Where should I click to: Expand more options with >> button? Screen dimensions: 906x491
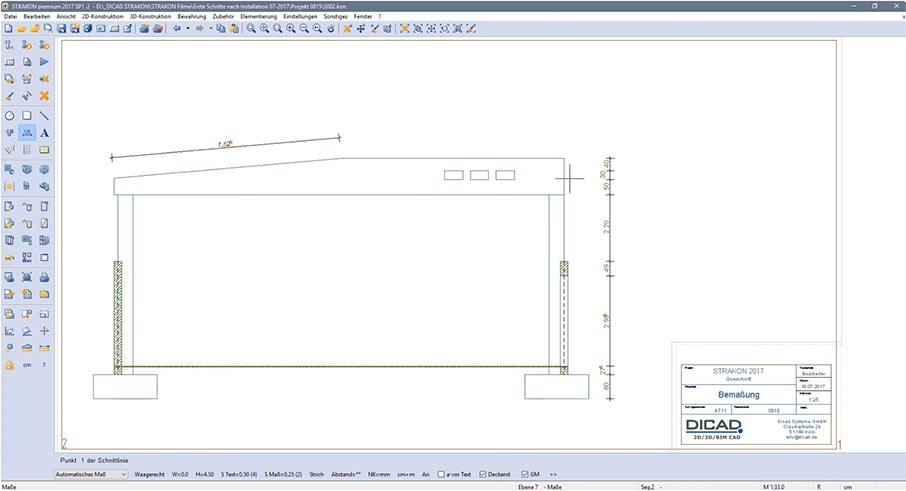point(554,473)
